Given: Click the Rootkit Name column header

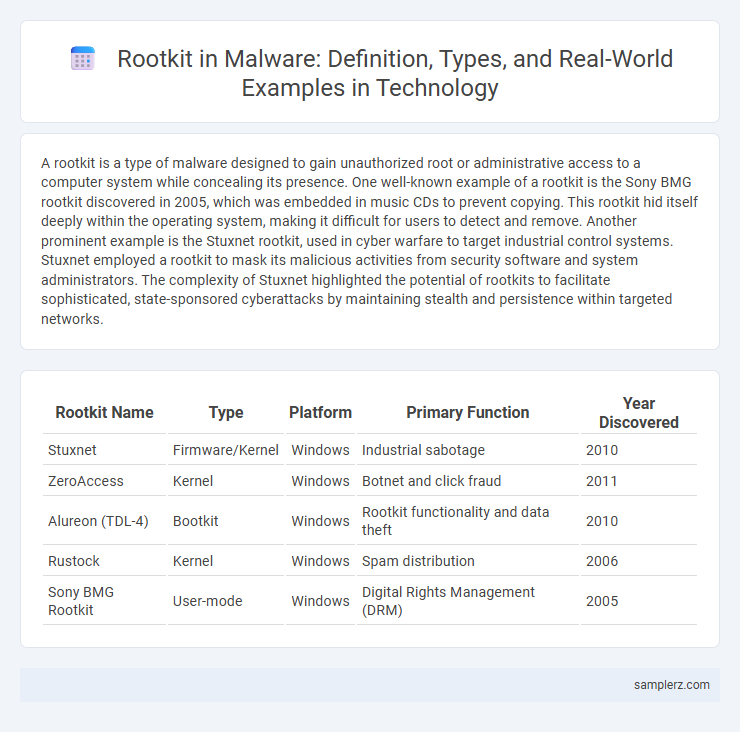Looking at the screenshot, I should point(104,412).
